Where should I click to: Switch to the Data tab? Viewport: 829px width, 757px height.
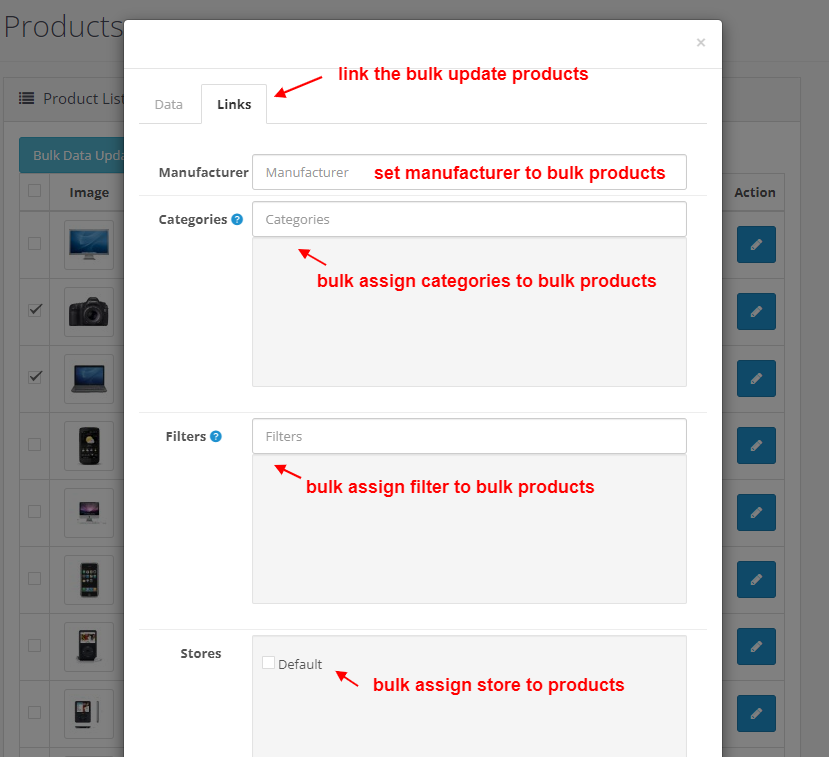click(169, 104)
